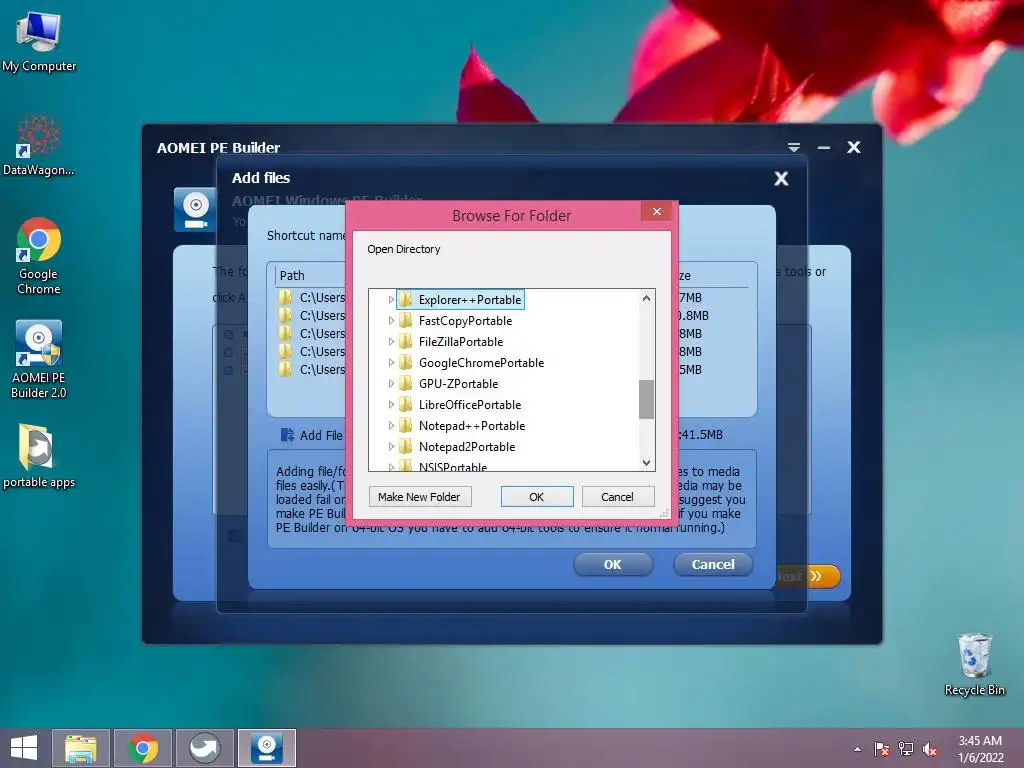Cancel the Browse For Folder dialog
The width and height of the screenshot is (1024, 768).
click(617, 497)
